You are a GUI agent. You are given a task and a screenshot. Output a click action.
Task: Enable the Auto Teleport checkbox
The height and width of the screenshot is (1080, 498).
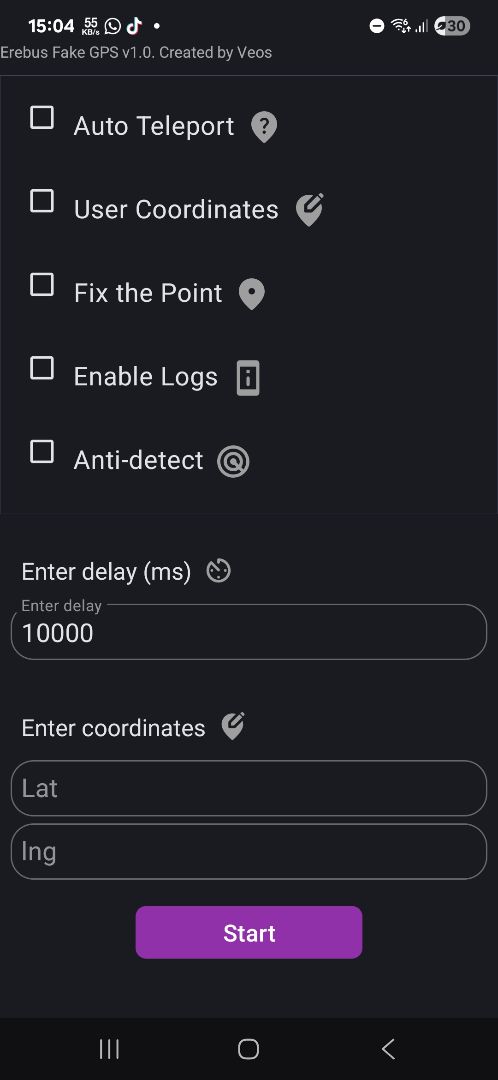(x=42, y=118)
